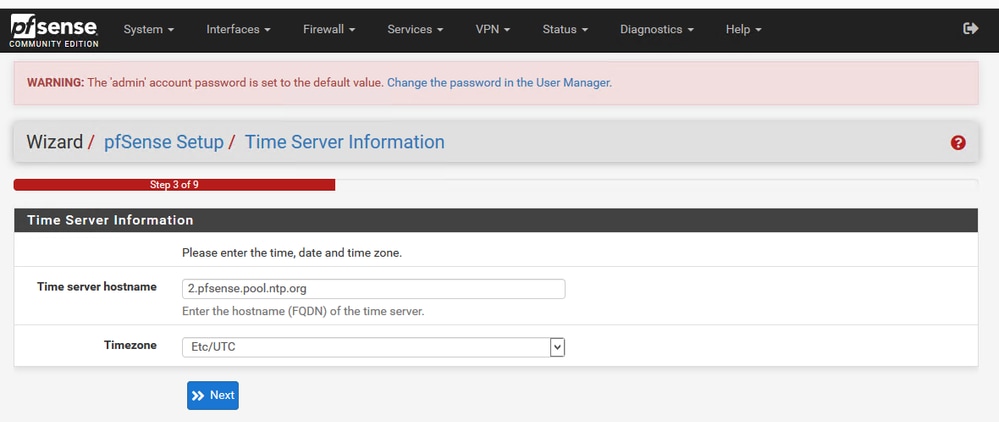Open the Diagnostics menu
Viewport: 999px width, 422px height.
click(x=657, y=29)
